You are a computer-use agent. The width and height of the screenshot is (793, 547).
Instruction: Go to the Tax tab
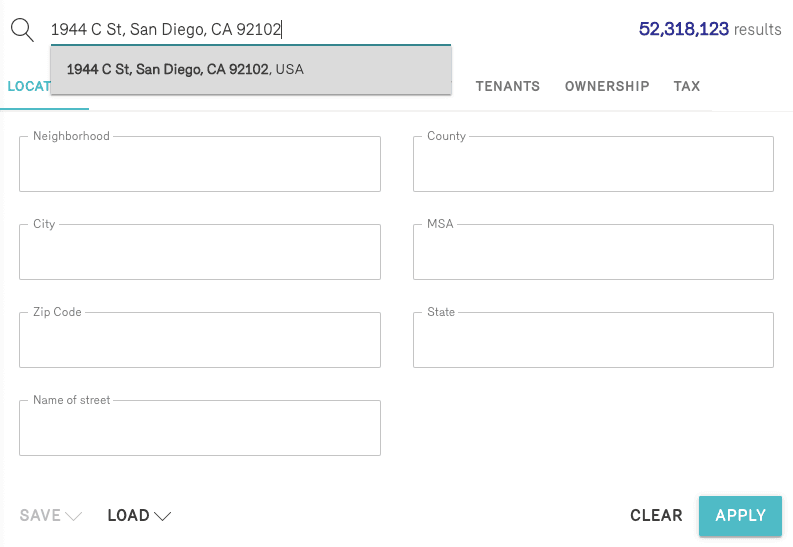point(687,87)
